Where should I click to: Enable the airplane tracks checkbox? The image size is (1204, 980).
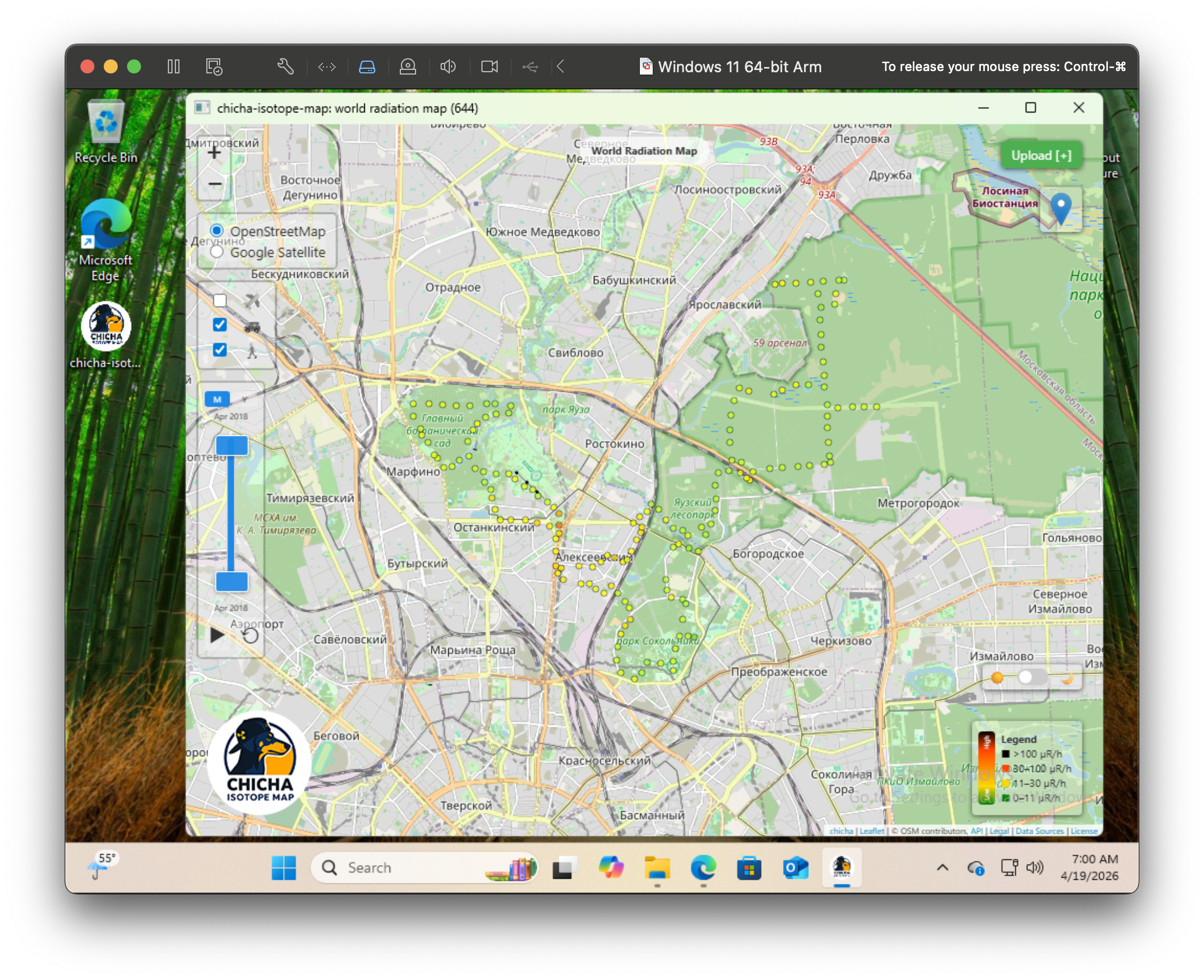(x=220, y=301)
